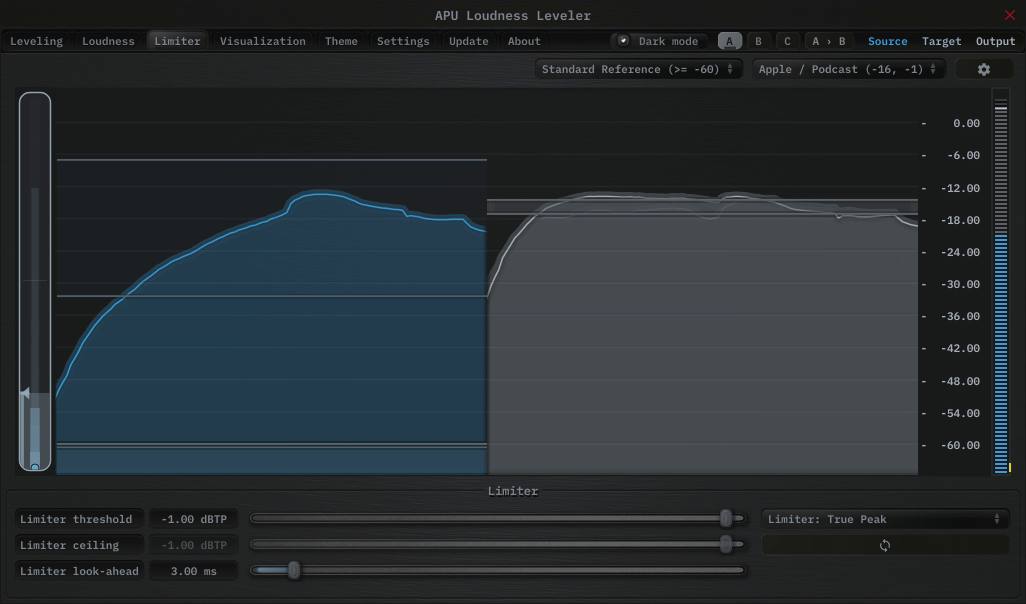Click the Limiter look-ahead value field
The width and height of the screenshot is (1026, 604).
(193, 571)
